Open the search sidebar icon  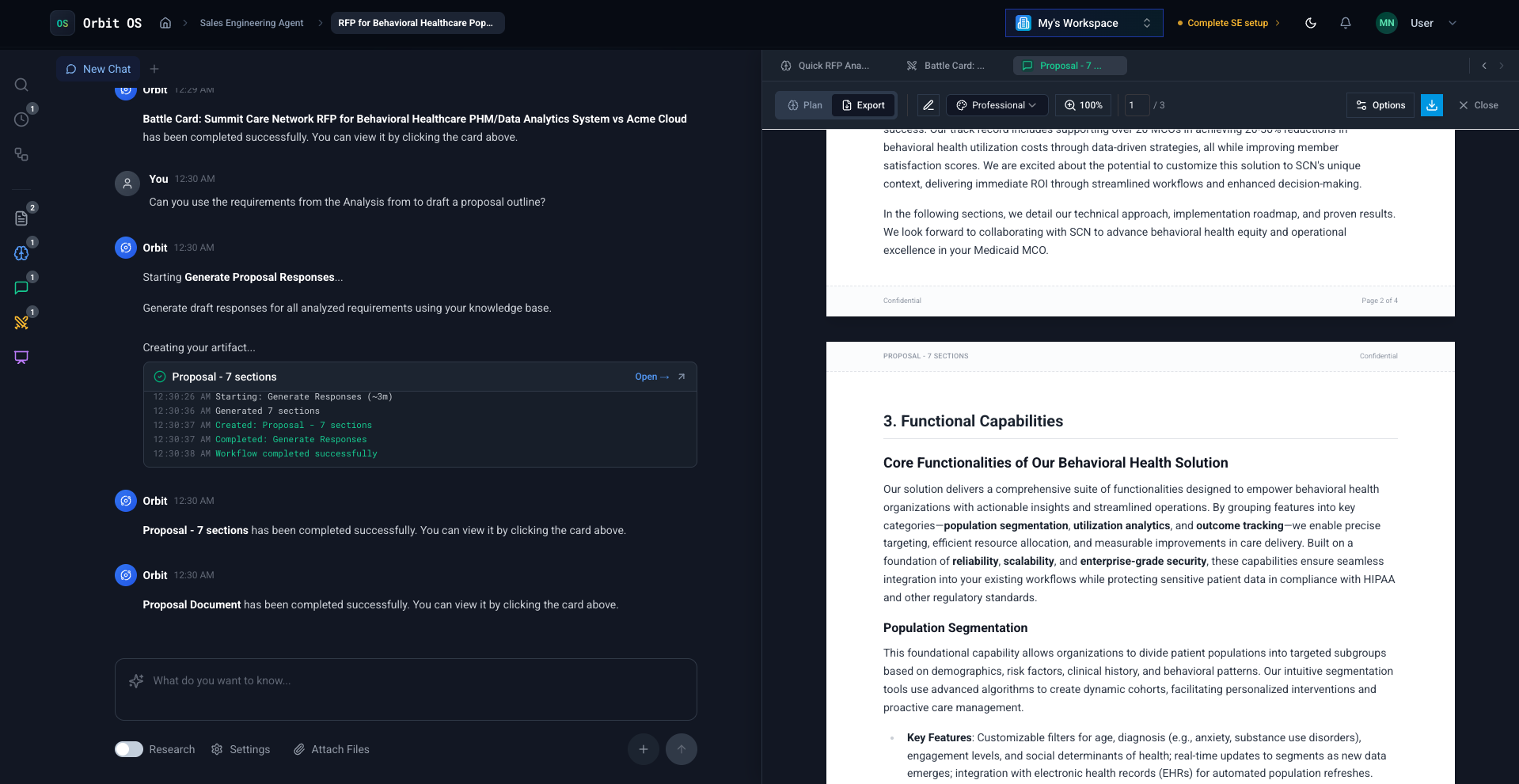(21, 85)
